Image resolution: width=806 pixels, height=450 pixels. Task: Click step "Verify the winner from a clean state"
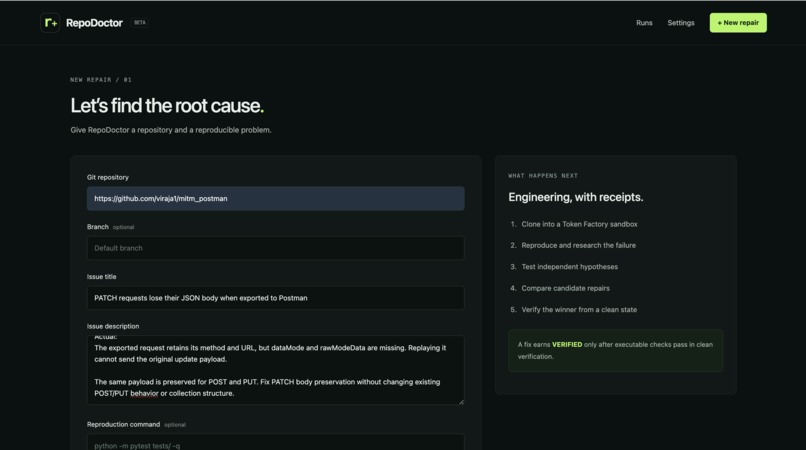pyautogui.click(x=579, y=310)
